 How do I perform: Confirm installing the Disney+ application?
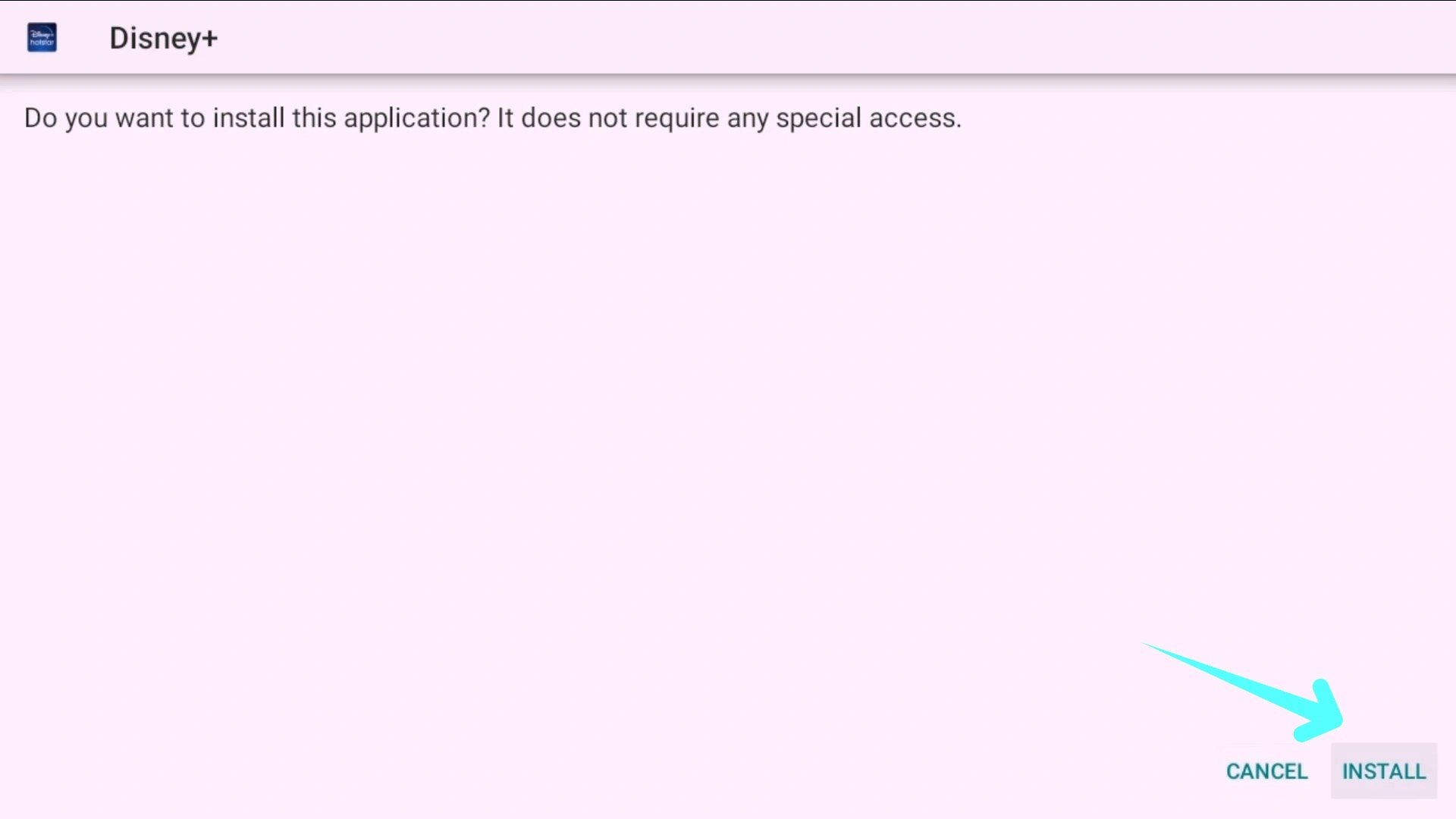click(x=1384, y=770)
